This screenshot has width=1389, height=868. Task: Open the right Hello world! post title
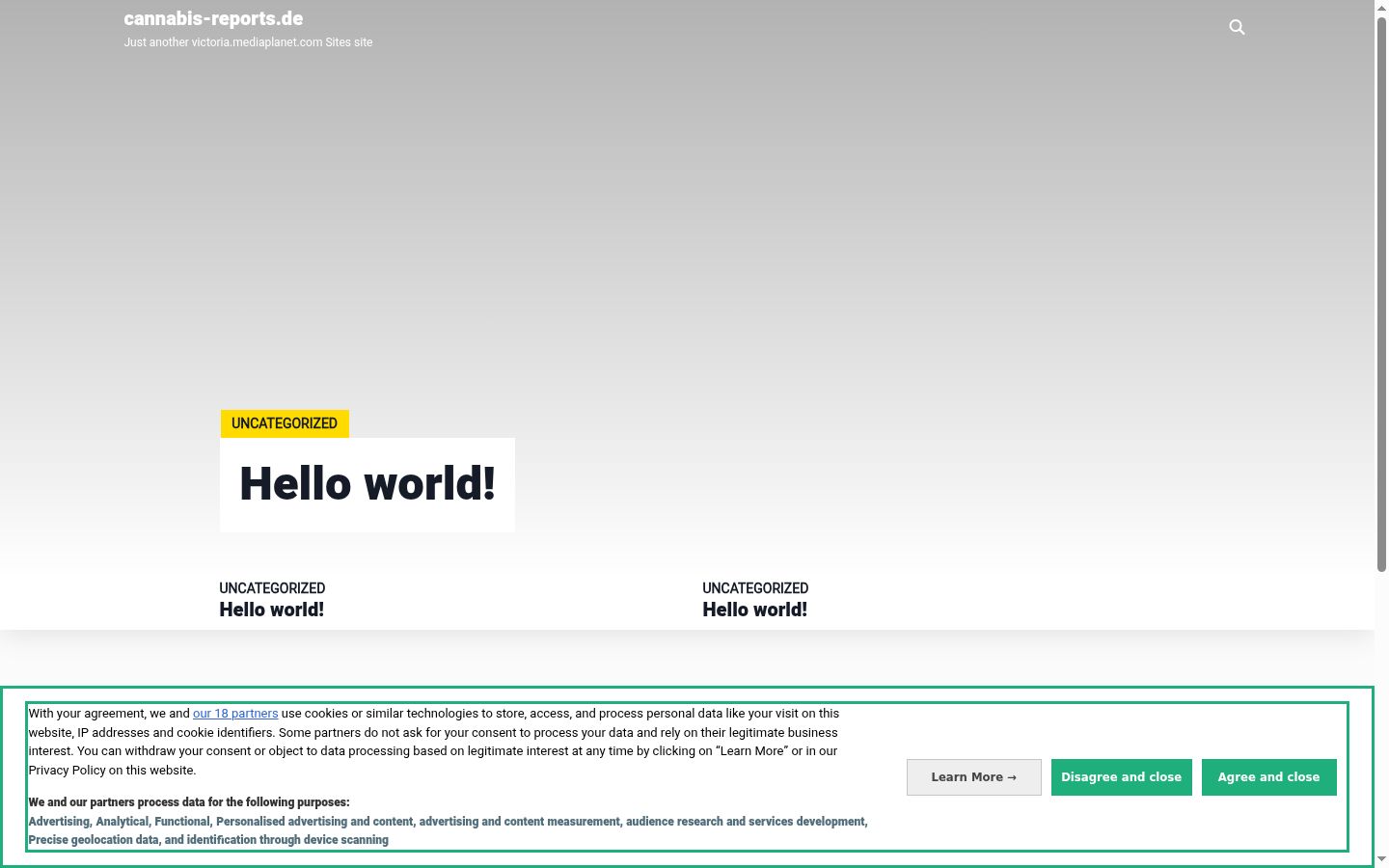[754, 610]
